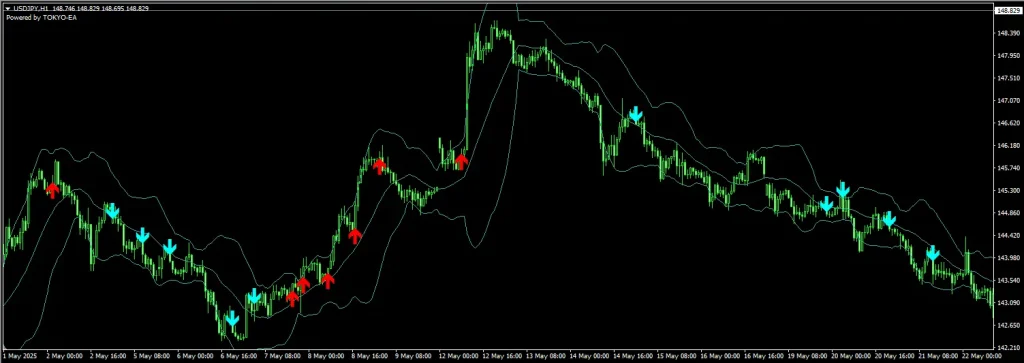Image resolution: width=1024 pixels, height=363 pixels.
Task: Click the USDJPY,H1 symbol title text
Action: (32, 8)
